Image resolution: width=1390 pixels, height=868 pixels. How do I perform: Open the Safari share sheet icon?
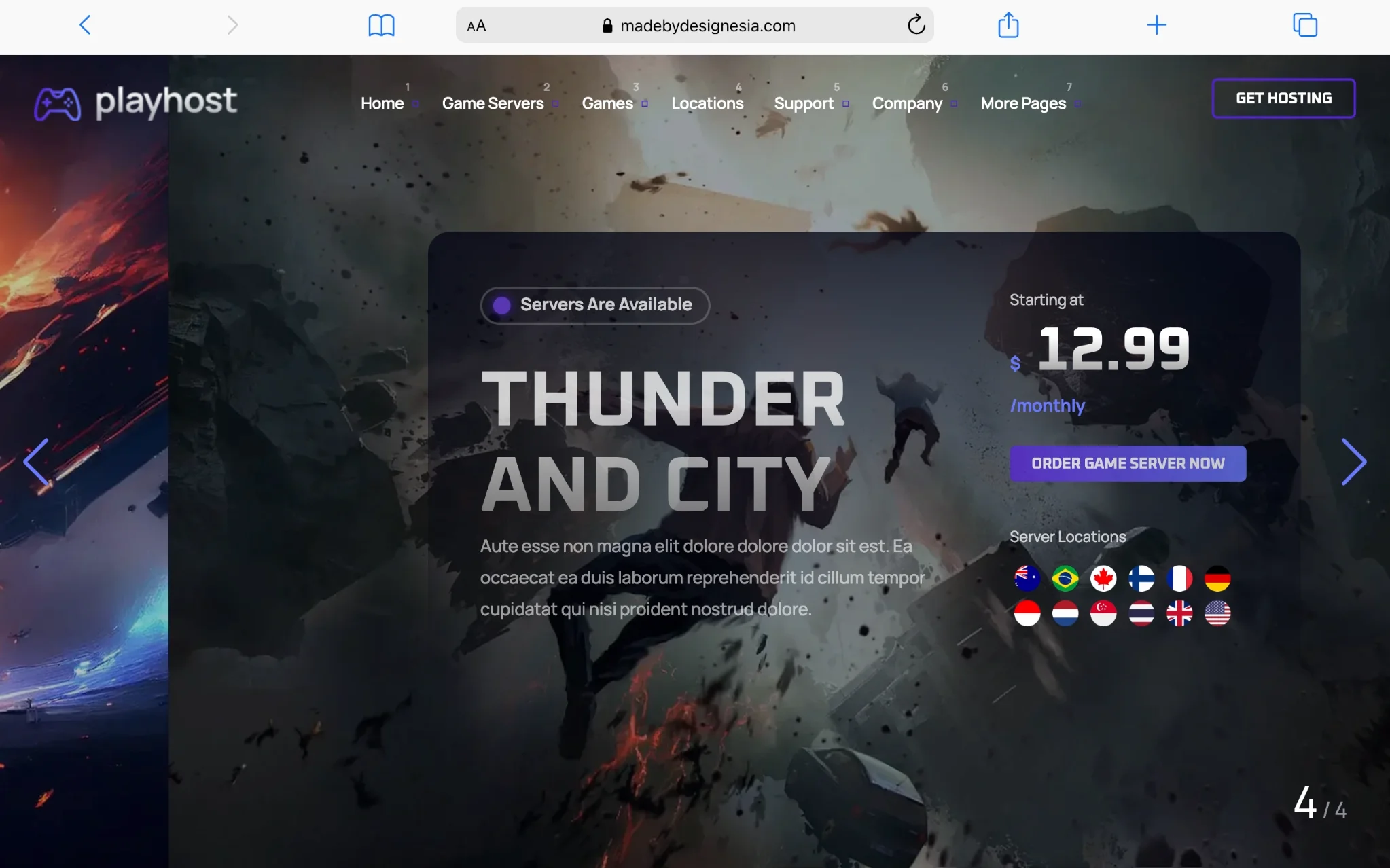pos(1008,25)
